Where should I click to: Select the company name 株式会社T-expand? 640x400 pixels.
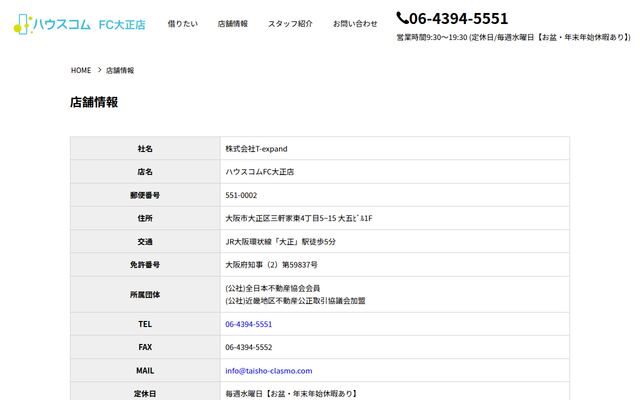click(256, 149)
